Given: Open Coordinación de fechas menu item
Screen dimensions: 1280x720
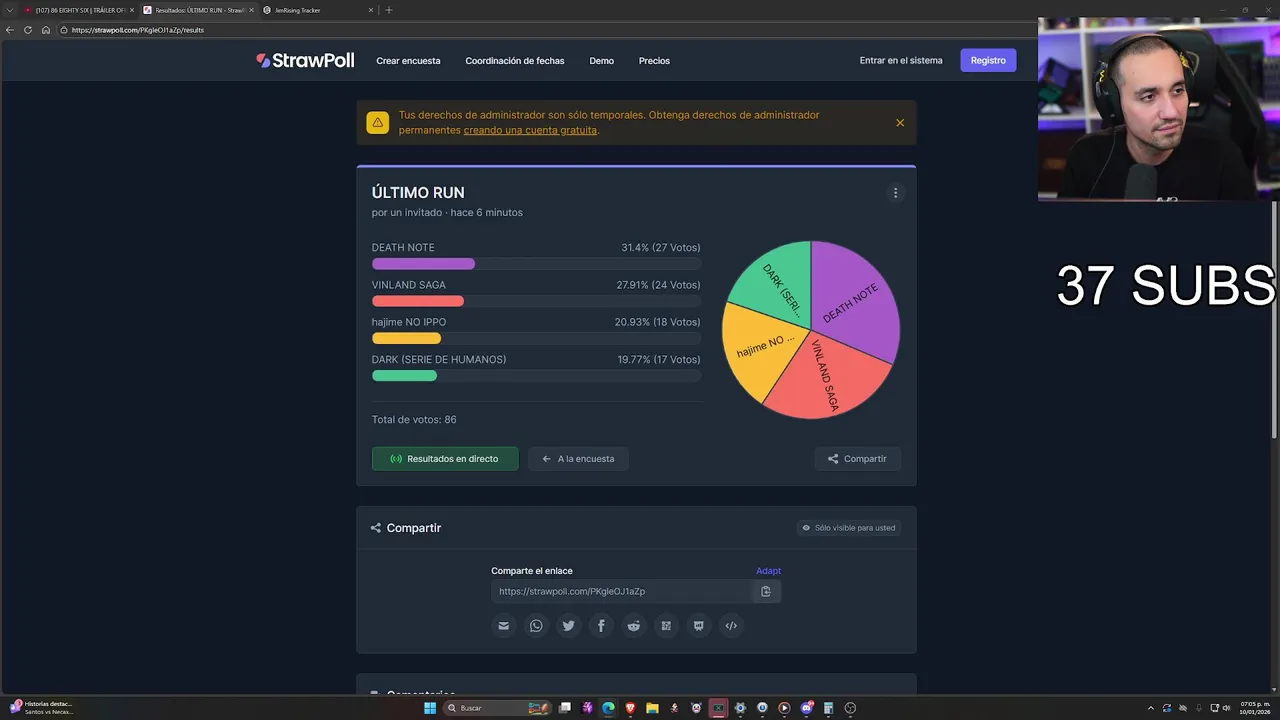Looking at the screenshot, I should tap(514, 61).
